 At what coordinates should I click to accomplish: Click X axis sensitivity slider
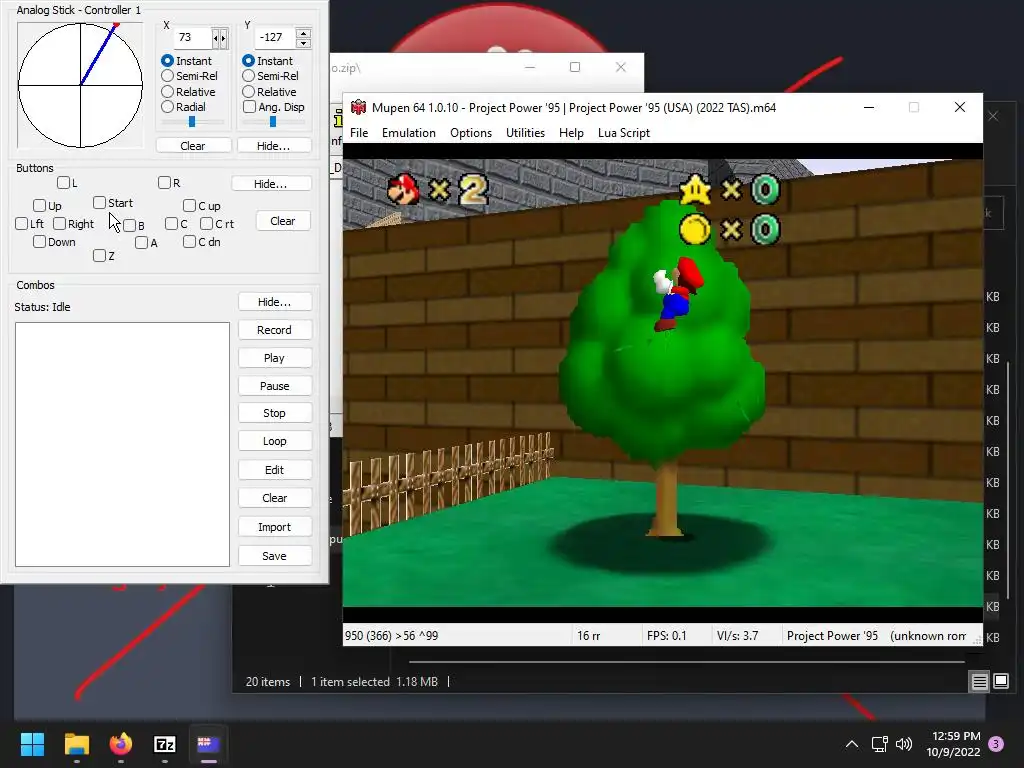(x=192, y=121)
